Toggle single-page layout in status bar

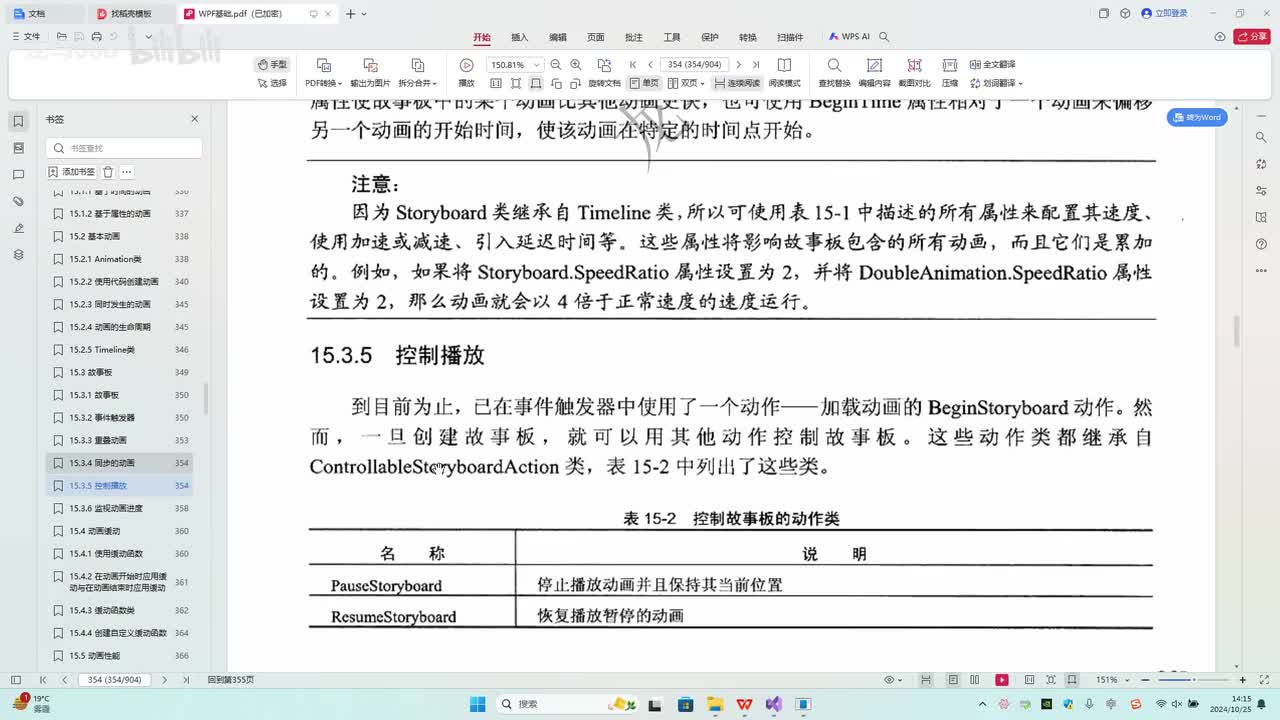click(952, 679)
